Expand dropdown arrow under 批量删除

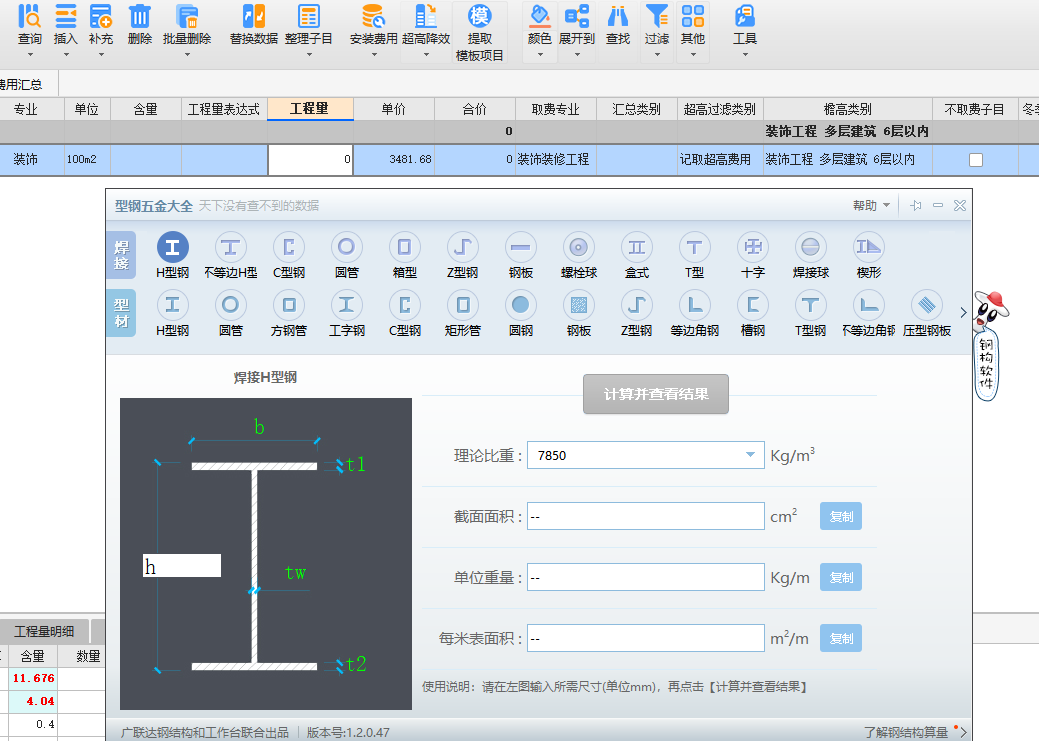point(187,54)
